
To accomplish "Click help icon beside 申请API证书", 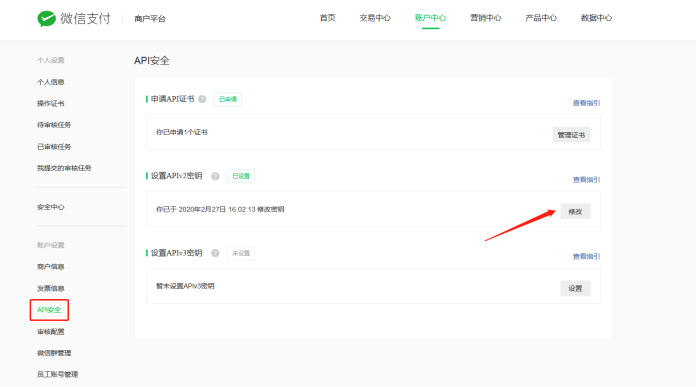I will tap(202, 99).
